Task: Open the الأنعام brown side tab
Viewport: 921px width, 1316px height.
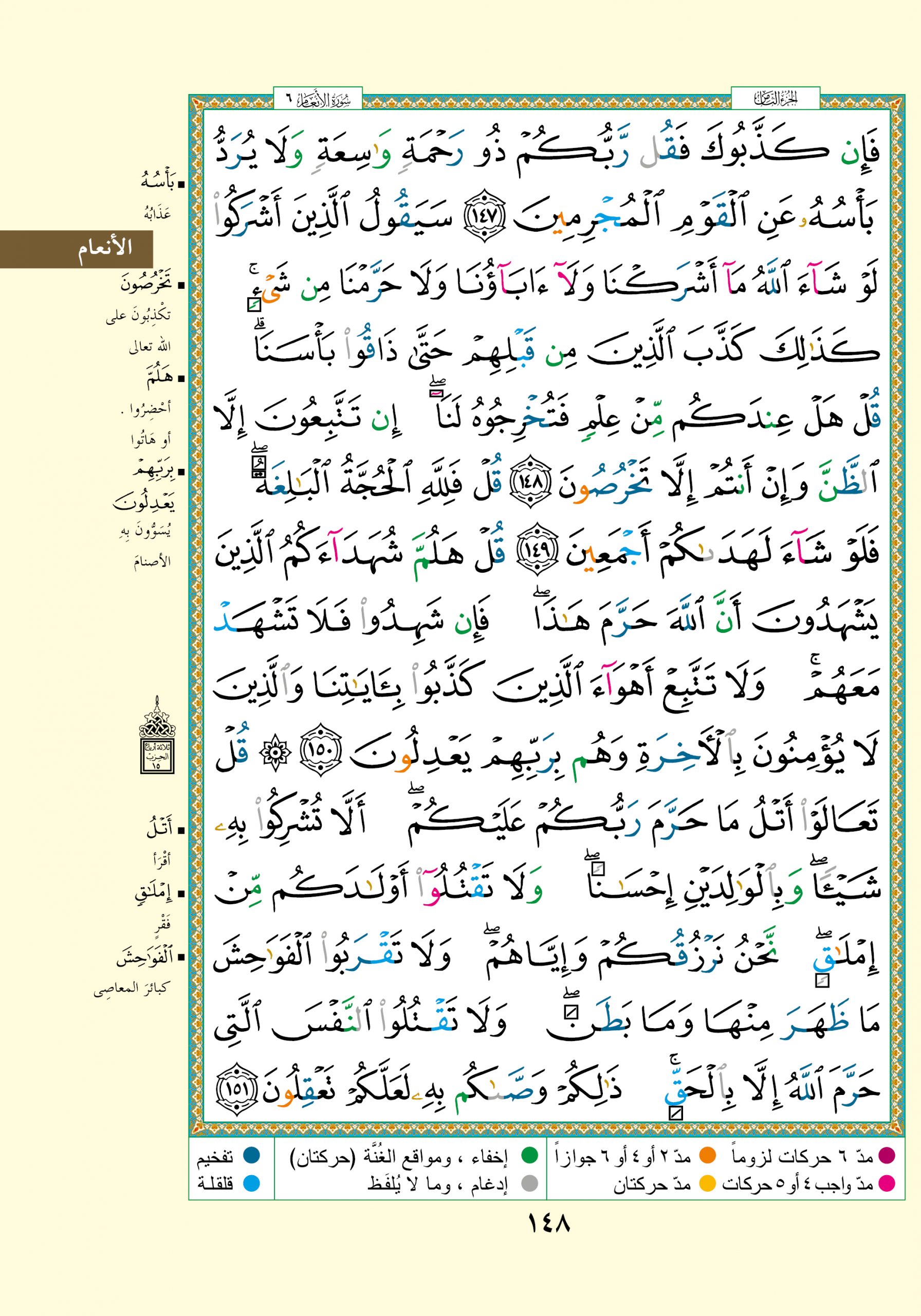Action: [77, 249]
